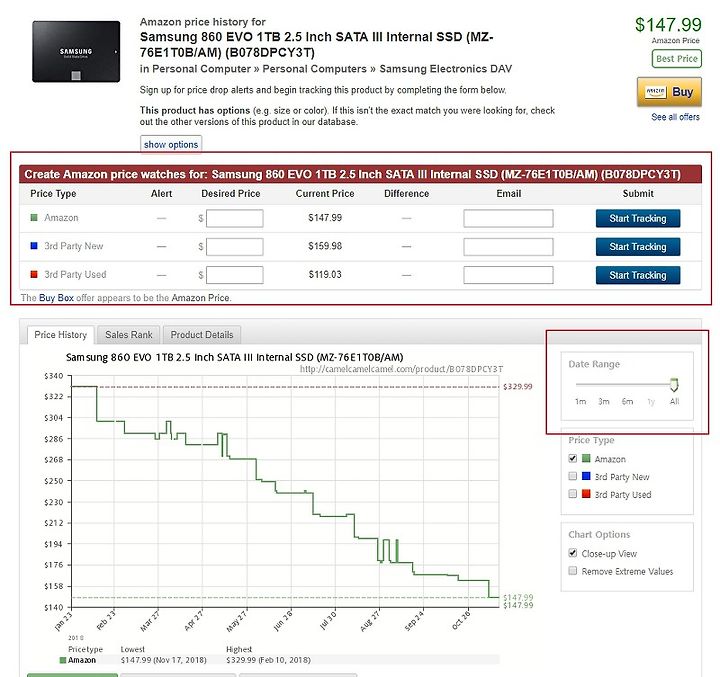The image size is (720, 677).
Task: Click the green Amazon swatch in Price Type panel
Action: pos(586,458)
